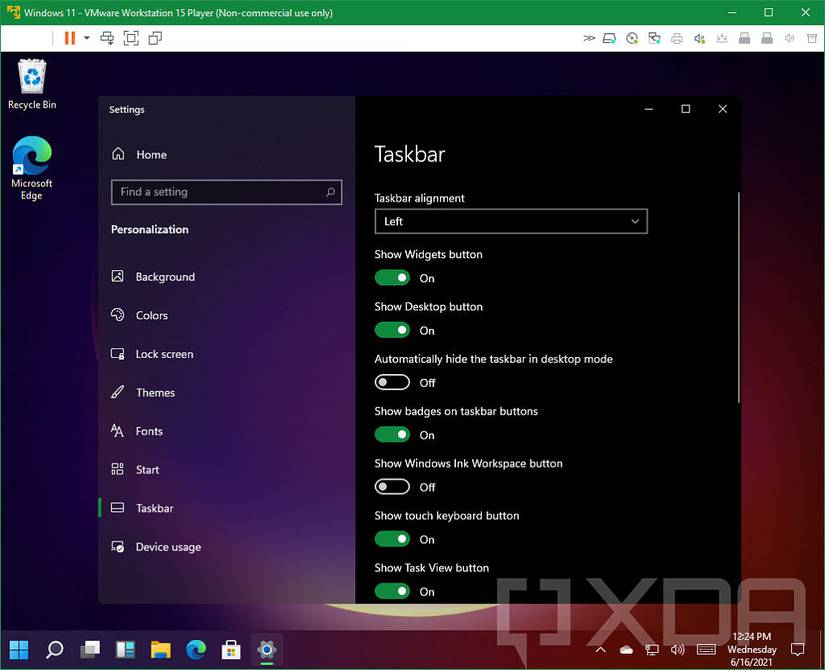This screenshot has width=825, height=670.
Task: Toggle Show Desktop button switch
Action: tap(393, 330)
